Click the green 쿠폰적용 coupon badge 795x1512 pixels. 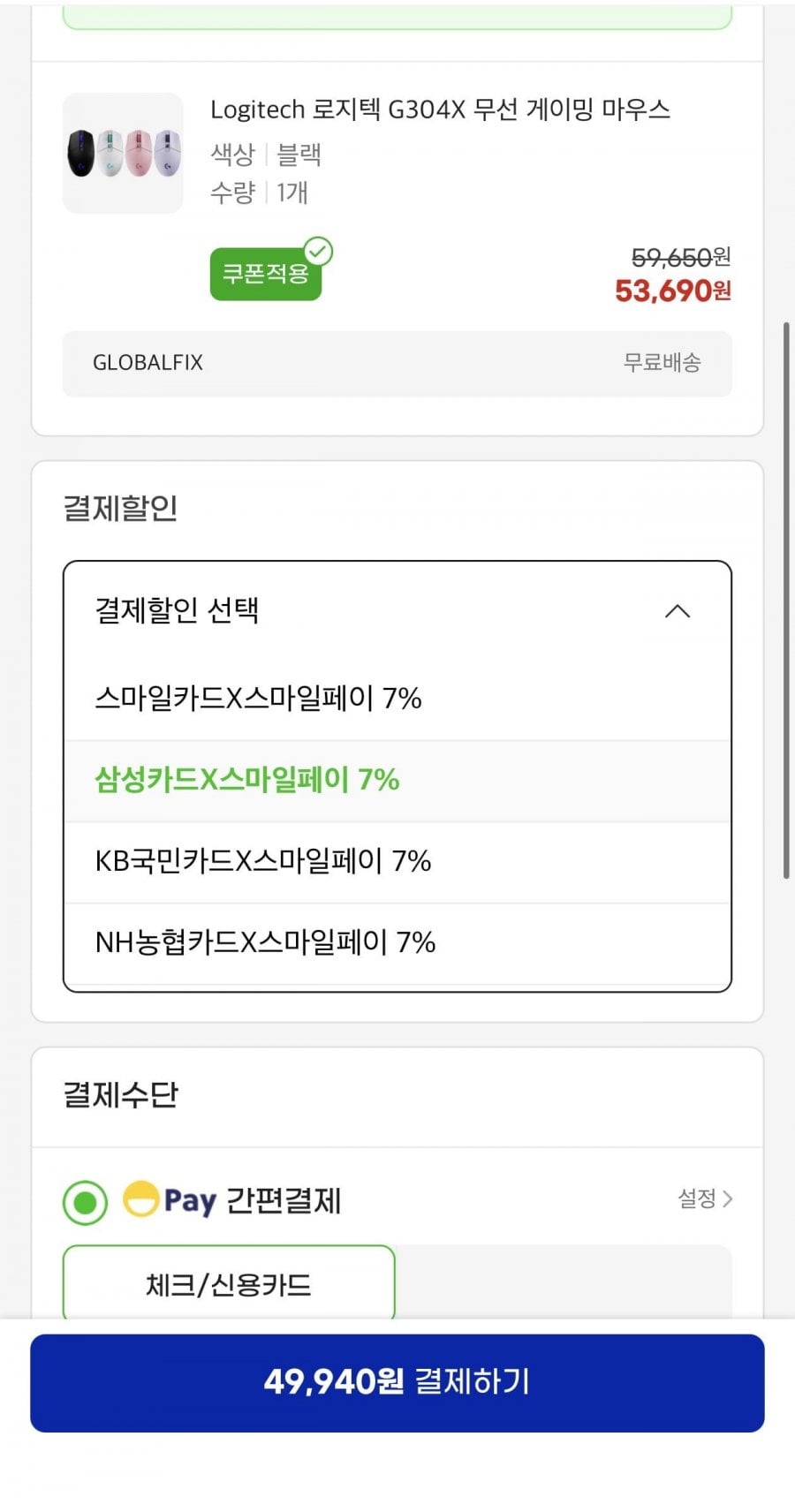(264, 276)
